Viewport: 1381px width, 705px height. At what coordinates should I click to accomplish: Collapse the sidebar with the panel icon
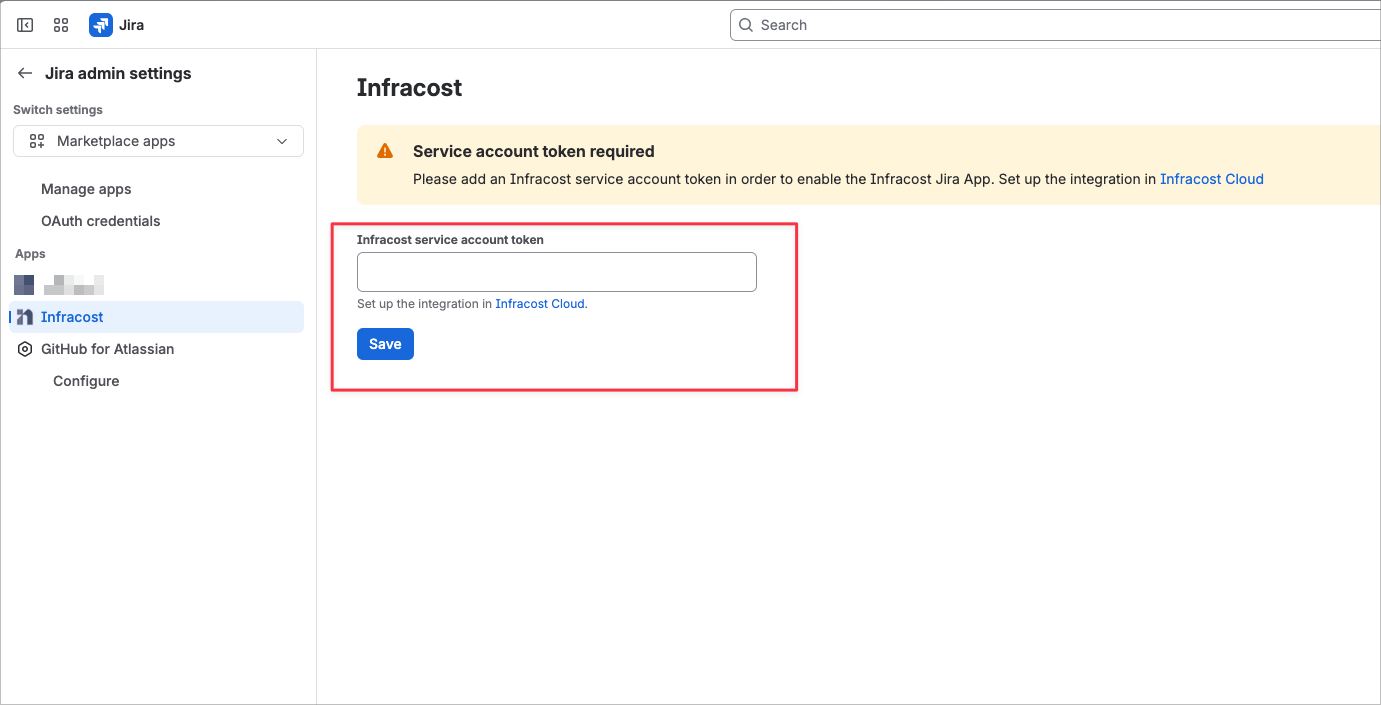point(25,25)
